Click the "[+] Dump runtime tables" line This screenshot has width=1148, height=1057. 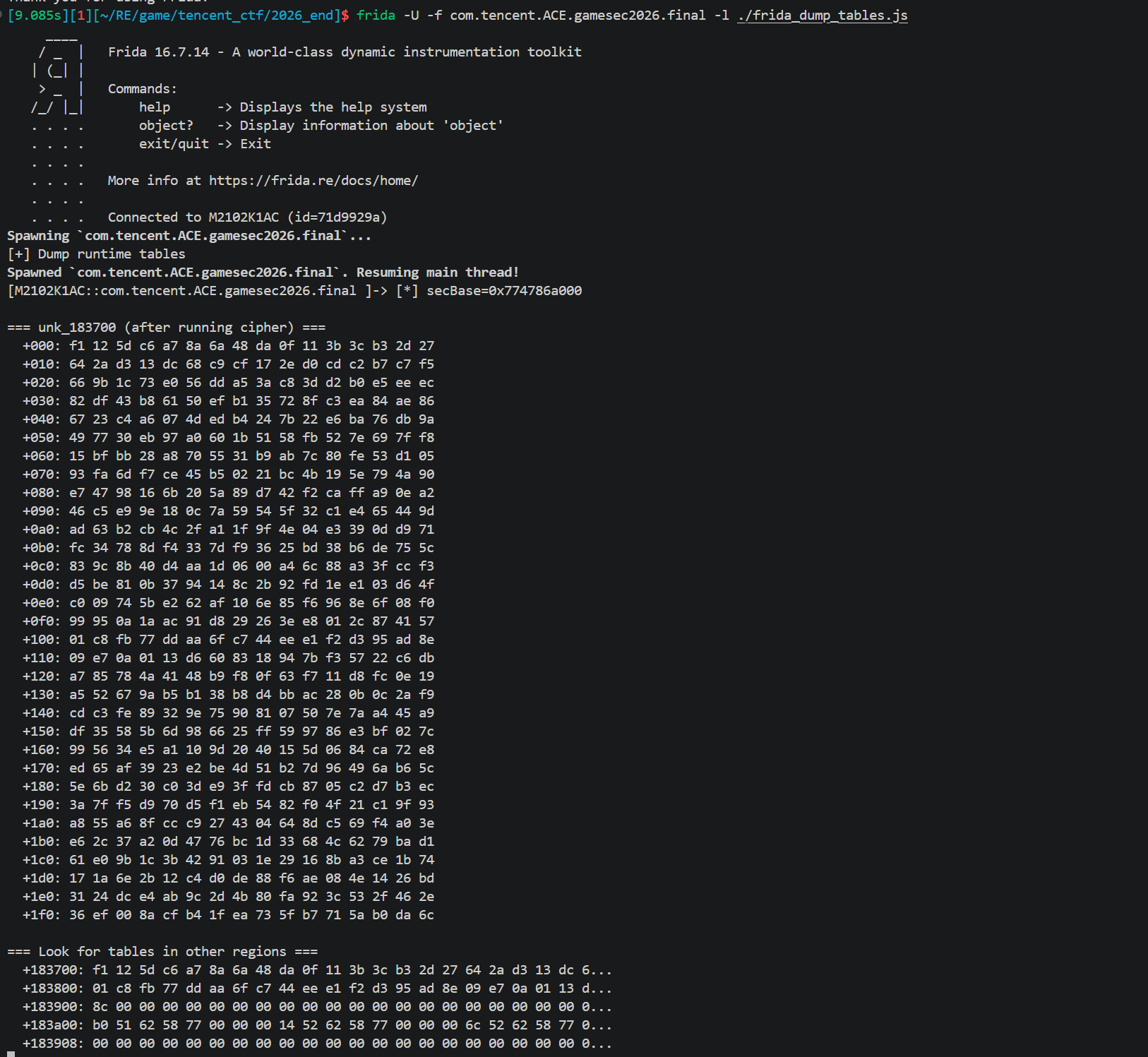[96, 254]
